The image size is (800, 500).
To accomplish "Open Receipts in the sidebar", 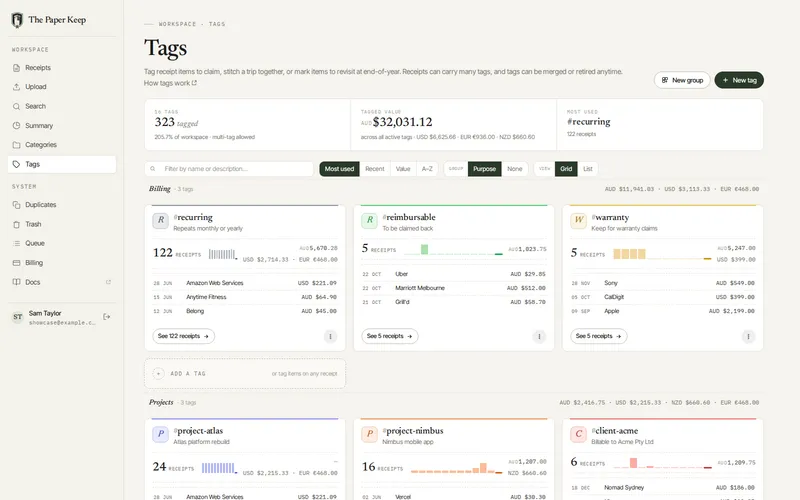I will (x=62, y=67).
